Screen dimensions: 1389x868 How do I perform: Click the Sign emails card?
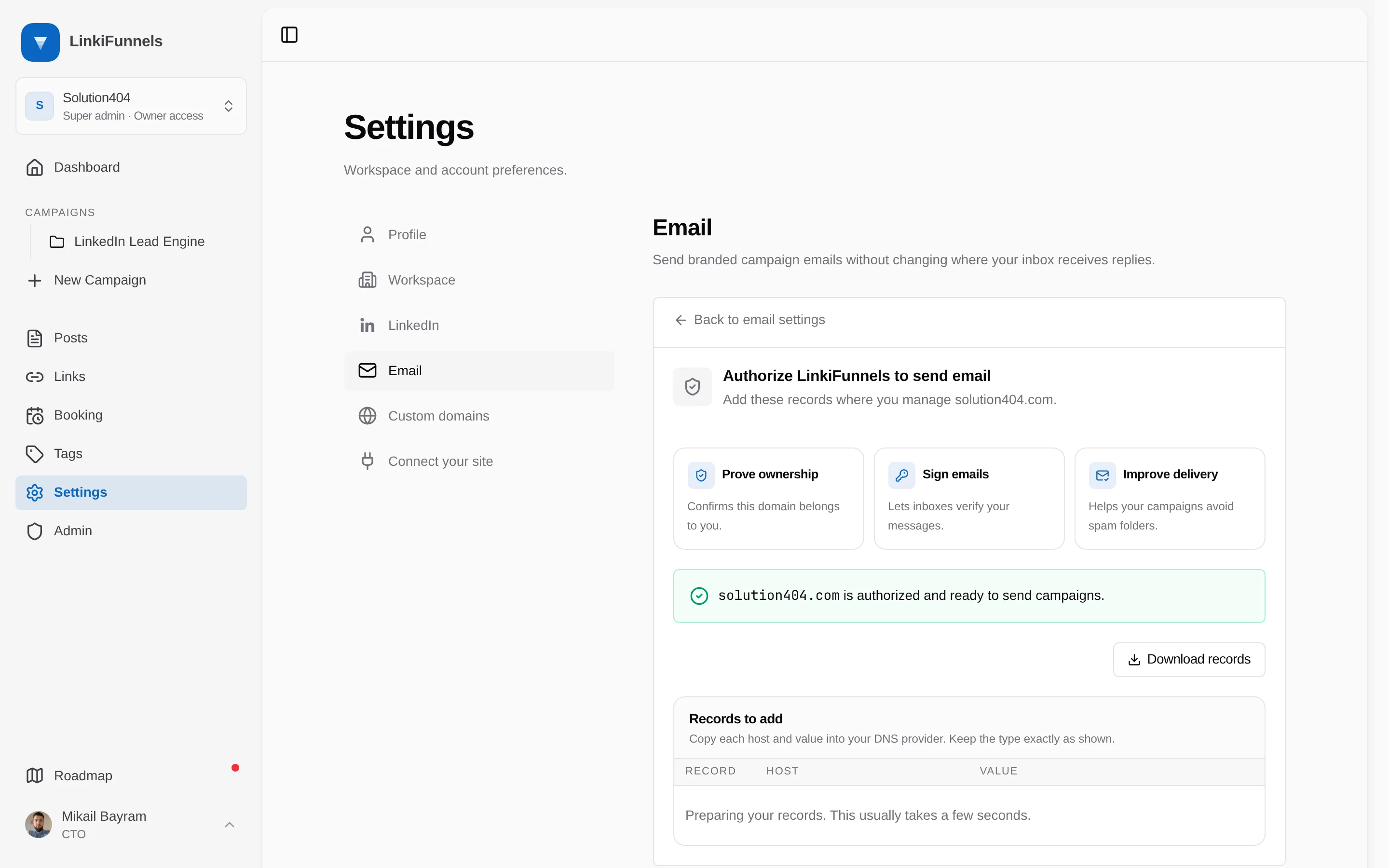click(x=969, y=498)
